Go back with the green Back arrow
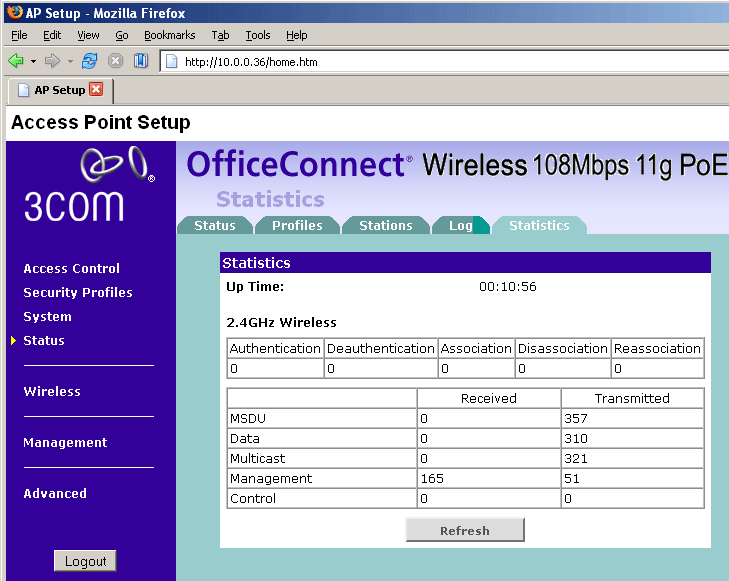This screenshot has width=729, height=581. click(16, 61)
